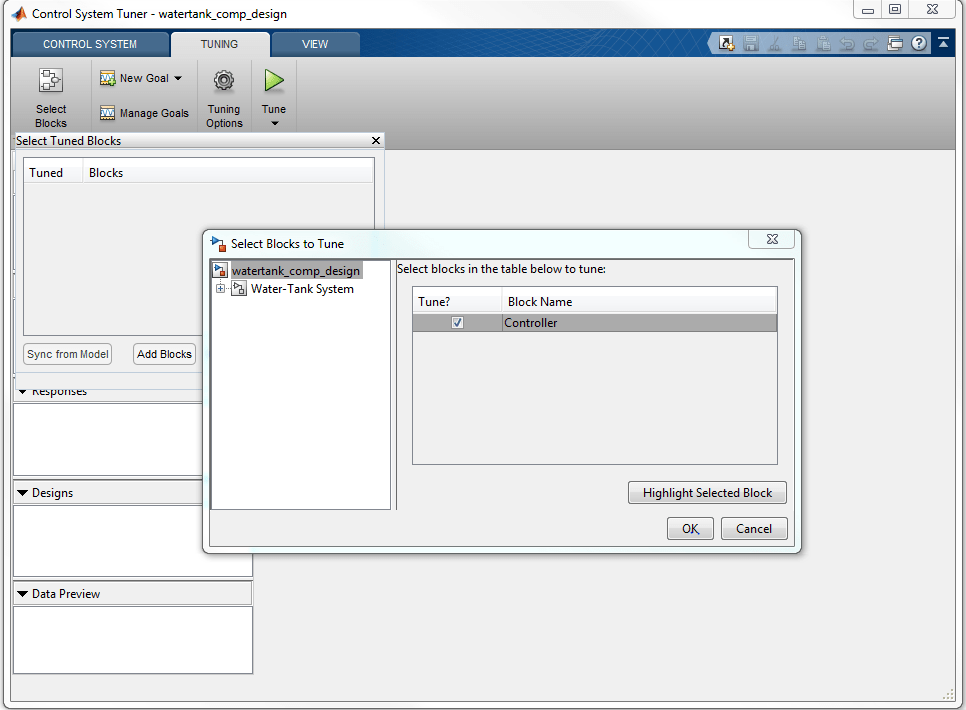The width and height of the screenshot is (966, 710).
Task: Uncheck the Tune checkbox for Controller
Action: [x=457, y=322]
